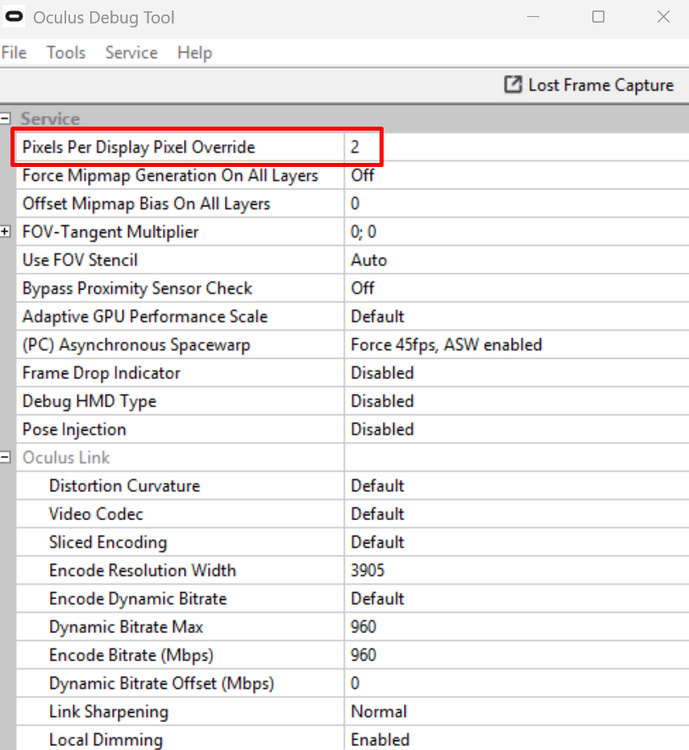Screen dimensions: 689x750
Task: Change Bypass Proximity Sensor Check value
Action: click(x=517, y=288)
